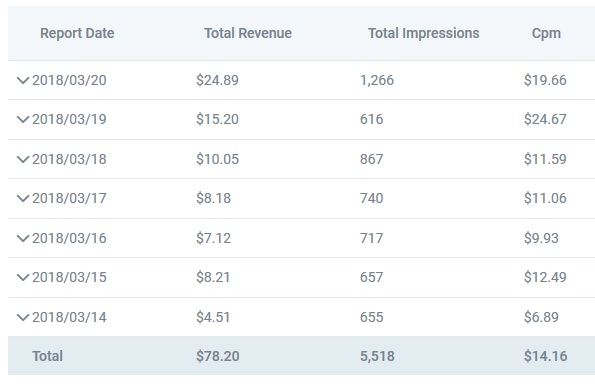This screenshot has height=384, width=595.
Task: Select the 2018/03/20 date text
Action: pos(69,80)
